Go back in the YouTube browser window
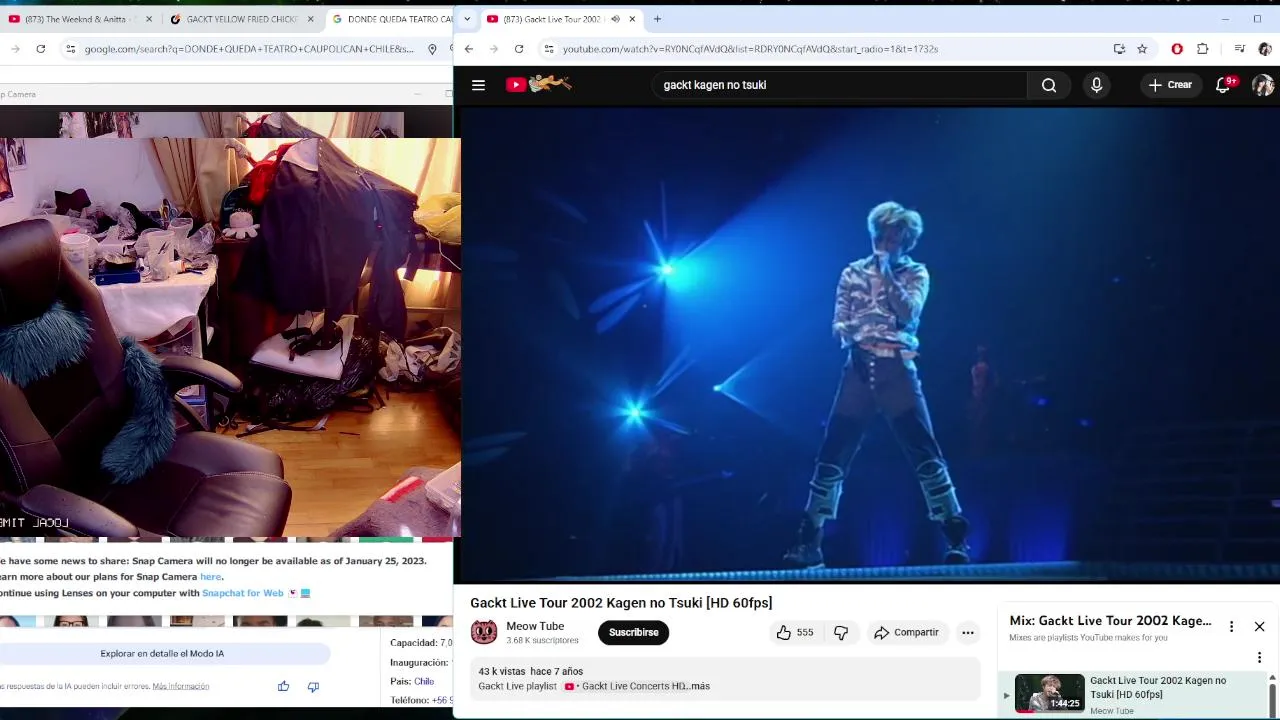The height and width of the screenshot is (720, 1280). click(468, 49)
